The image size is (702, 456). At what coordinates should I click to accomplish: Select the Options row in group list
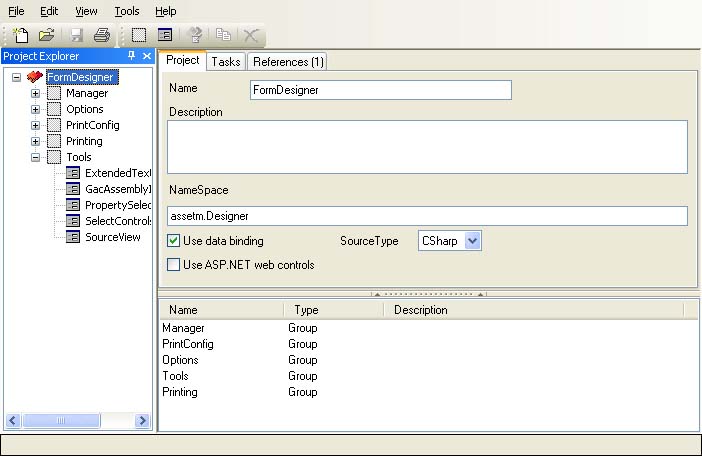point(180,360)
